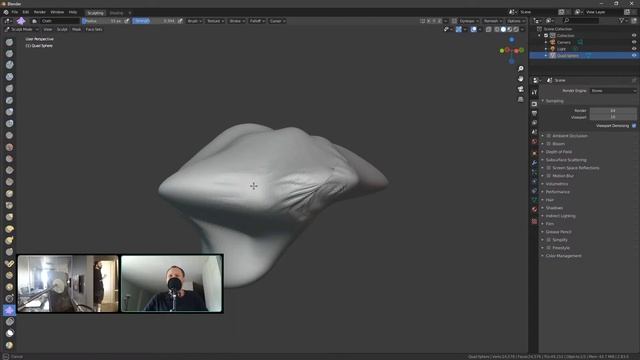This screenshot has height=360, width=640.
Task: Enable the Ambient Occlusion checkbox
Action: point(549,136)
